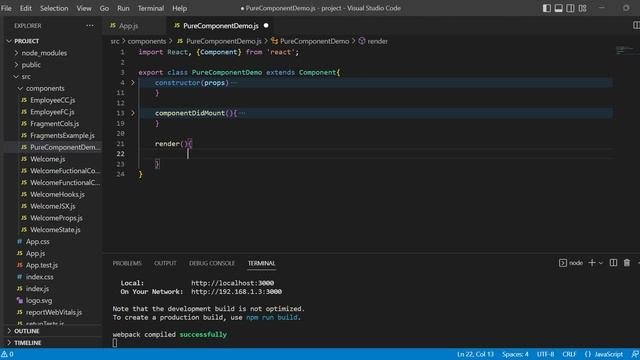The height and width of the screenshot is (360, 640).
Task: Toggle secondary side bar layout icon
Action: pyautogui.click(x=570, y=8)
